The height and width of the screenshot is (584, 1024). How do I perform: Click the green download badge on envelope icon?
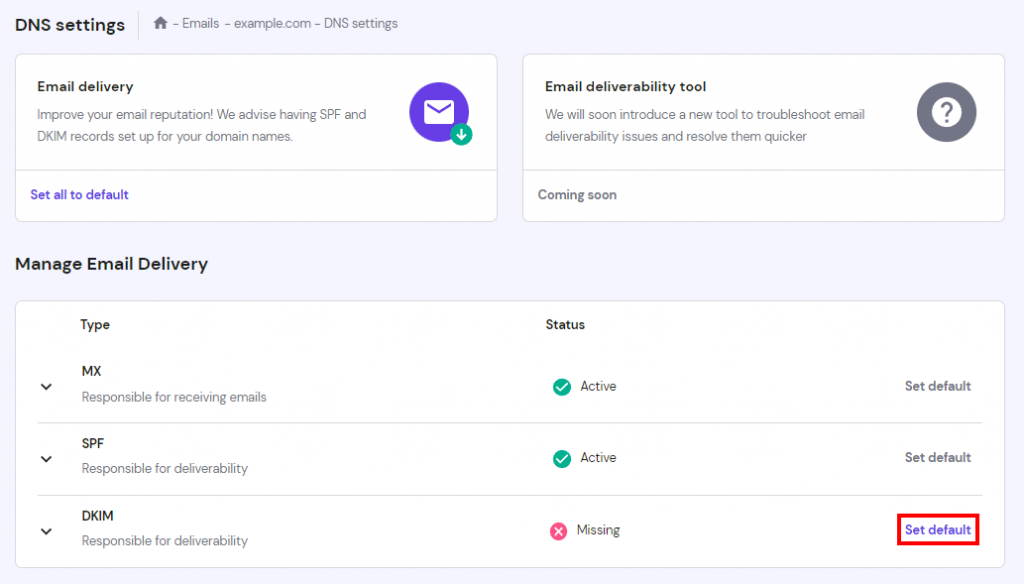tap(461, 135)
